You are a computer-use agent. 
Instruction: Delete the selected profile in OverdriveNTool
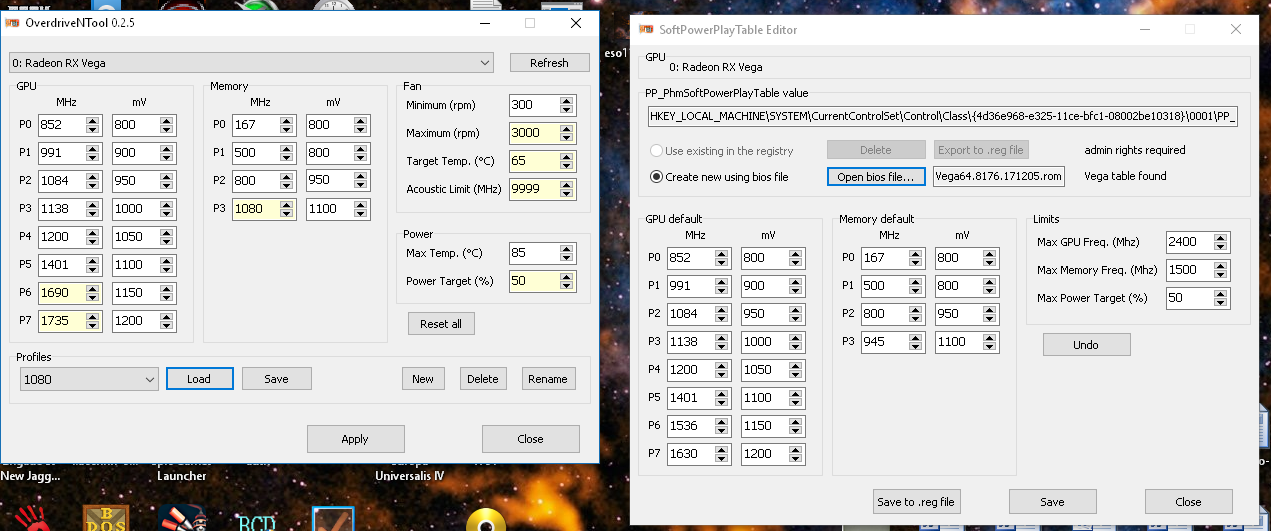tap(483, 379)
